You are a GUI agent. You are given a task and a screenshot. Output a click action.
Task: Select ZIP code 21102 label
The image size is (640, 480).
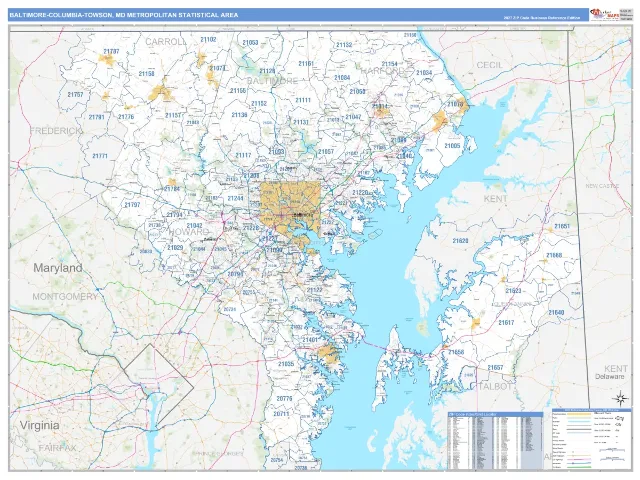point(208,40)
